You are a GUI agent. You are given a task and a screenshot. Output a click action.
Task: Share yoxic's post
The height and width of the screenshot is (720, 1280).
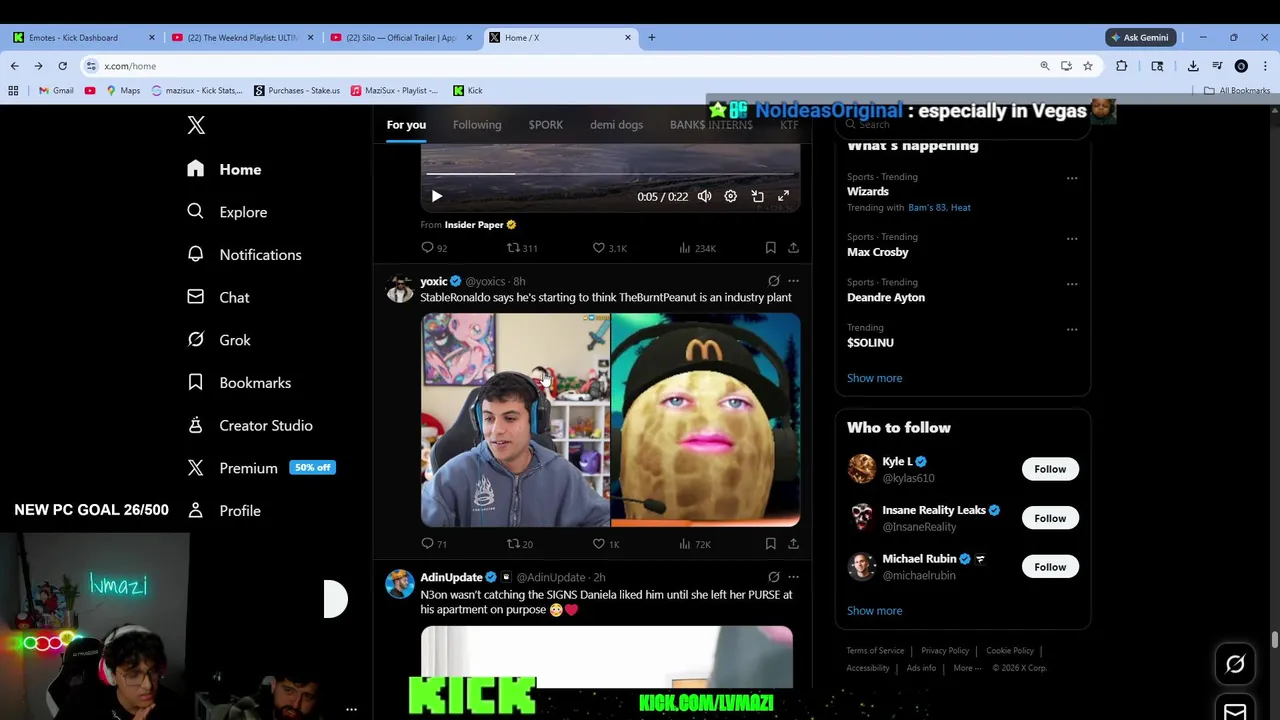pos(793,543)
